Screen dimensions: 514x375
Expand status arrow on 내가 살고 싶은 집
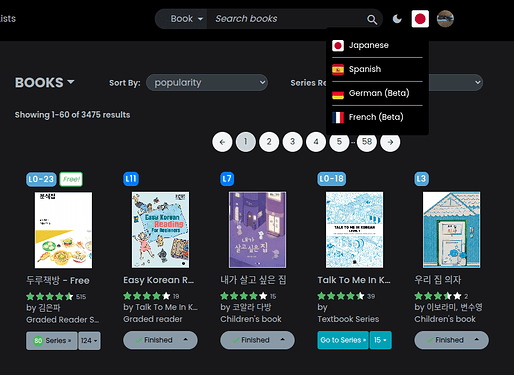click(283, 340)
